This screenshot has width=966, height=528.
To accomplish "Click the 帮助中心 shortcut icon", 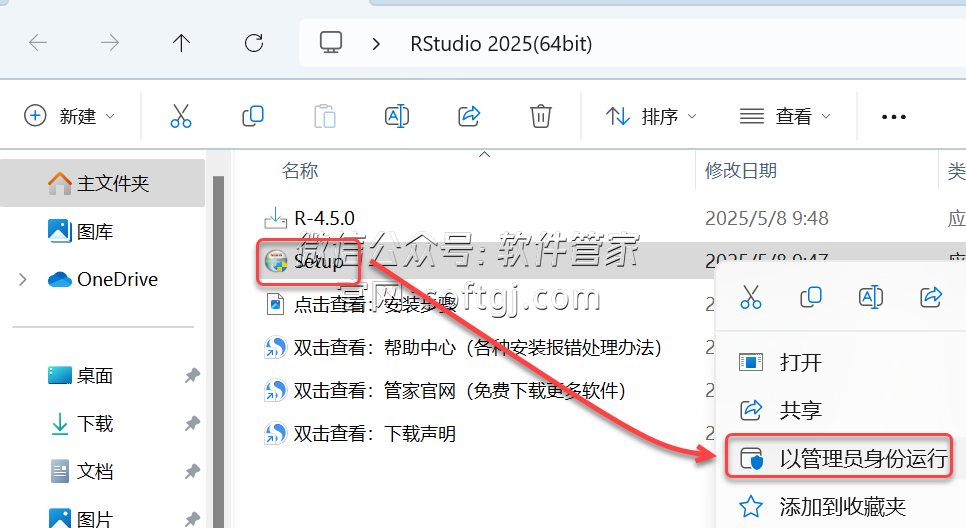I will coord(275,347).
